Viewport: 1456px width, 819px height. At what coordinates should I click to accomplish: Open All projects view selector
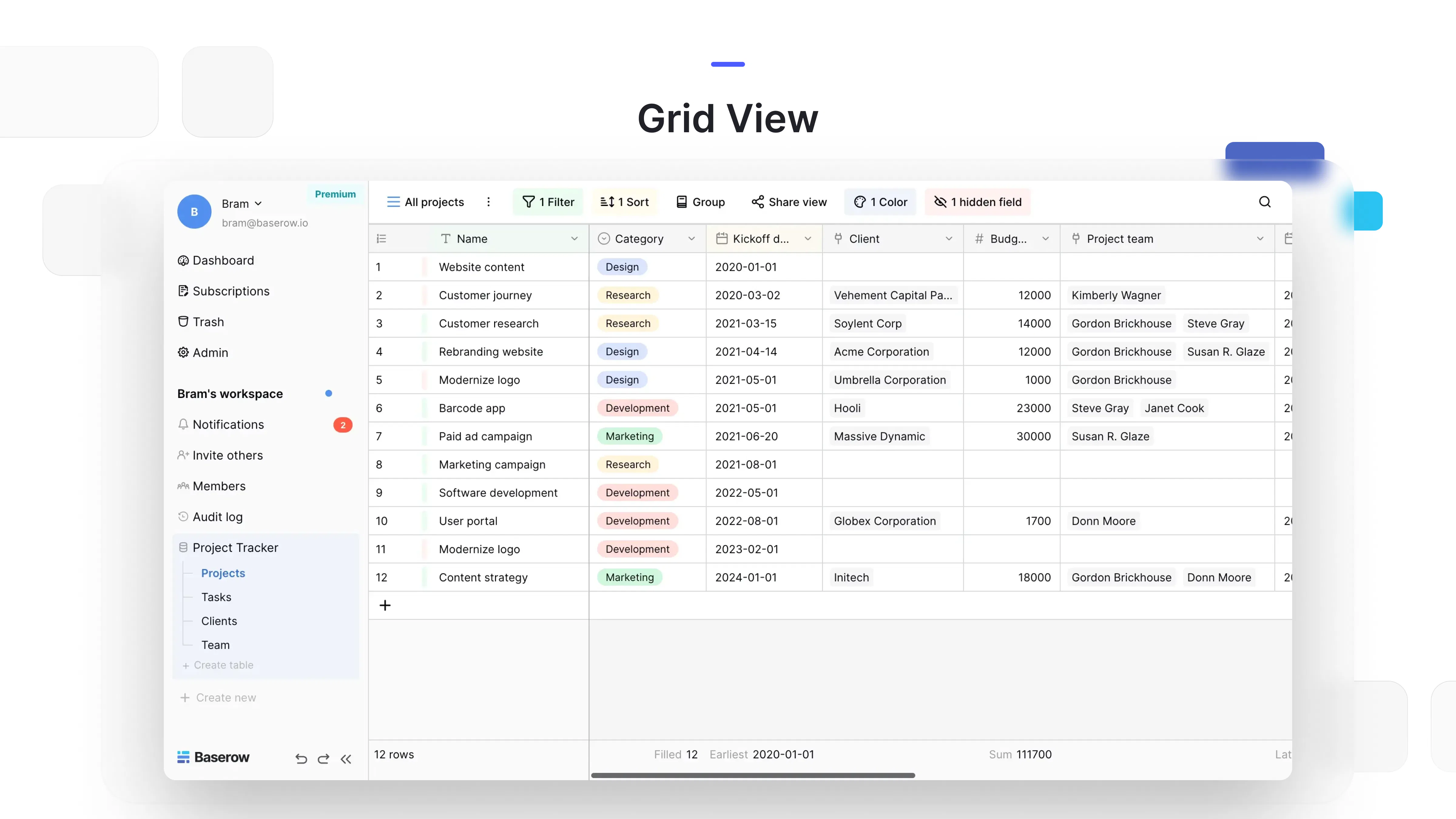[425, 202]
